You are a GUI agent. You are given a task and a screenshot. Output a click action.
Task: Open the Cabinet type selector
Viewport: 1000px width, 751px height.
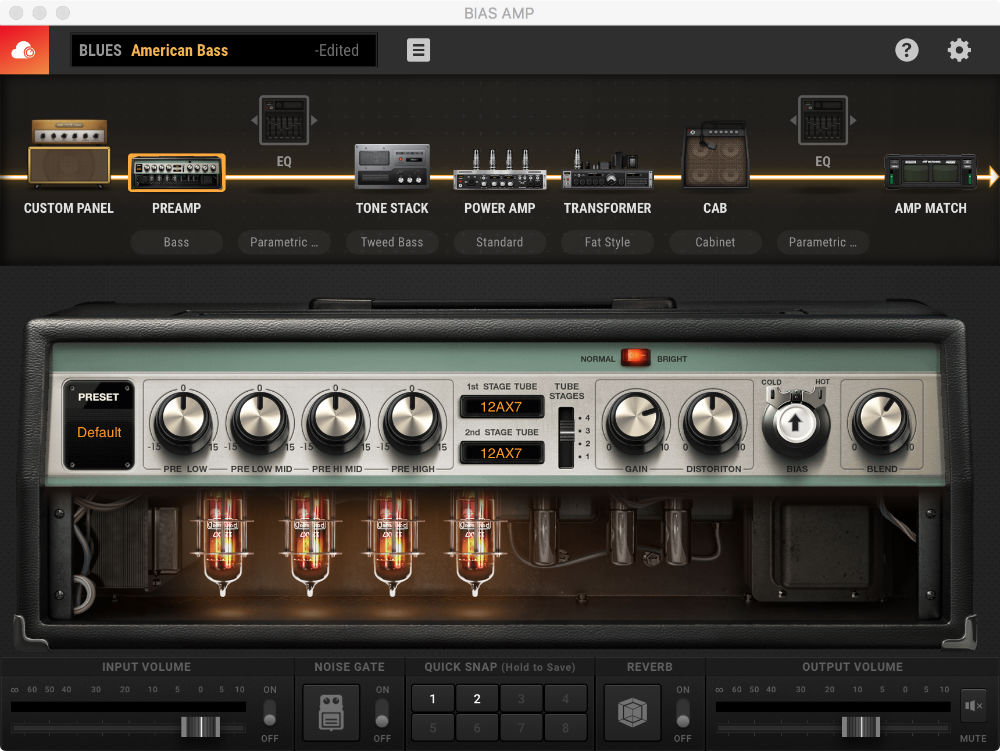pos(715,242)
